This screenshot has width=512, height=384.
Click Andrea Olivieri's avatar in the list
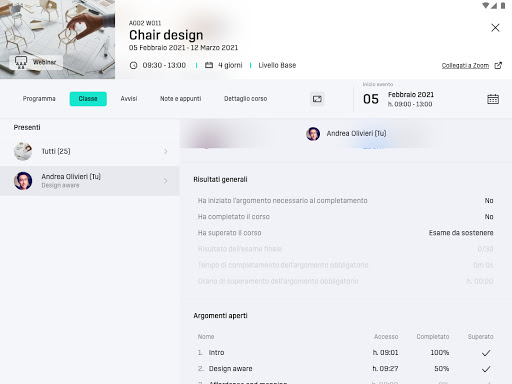23,181
